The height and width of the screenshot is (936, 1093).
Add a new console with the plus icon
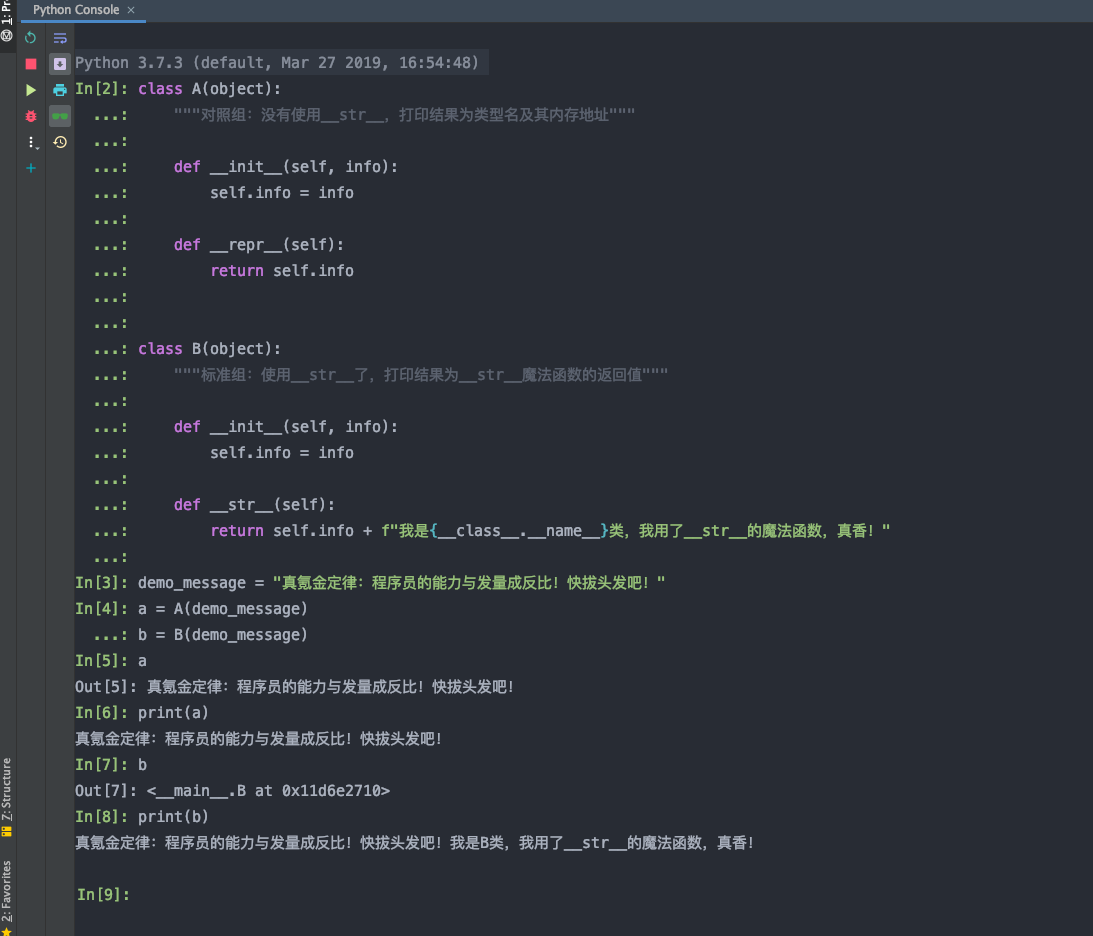point(30,168)
